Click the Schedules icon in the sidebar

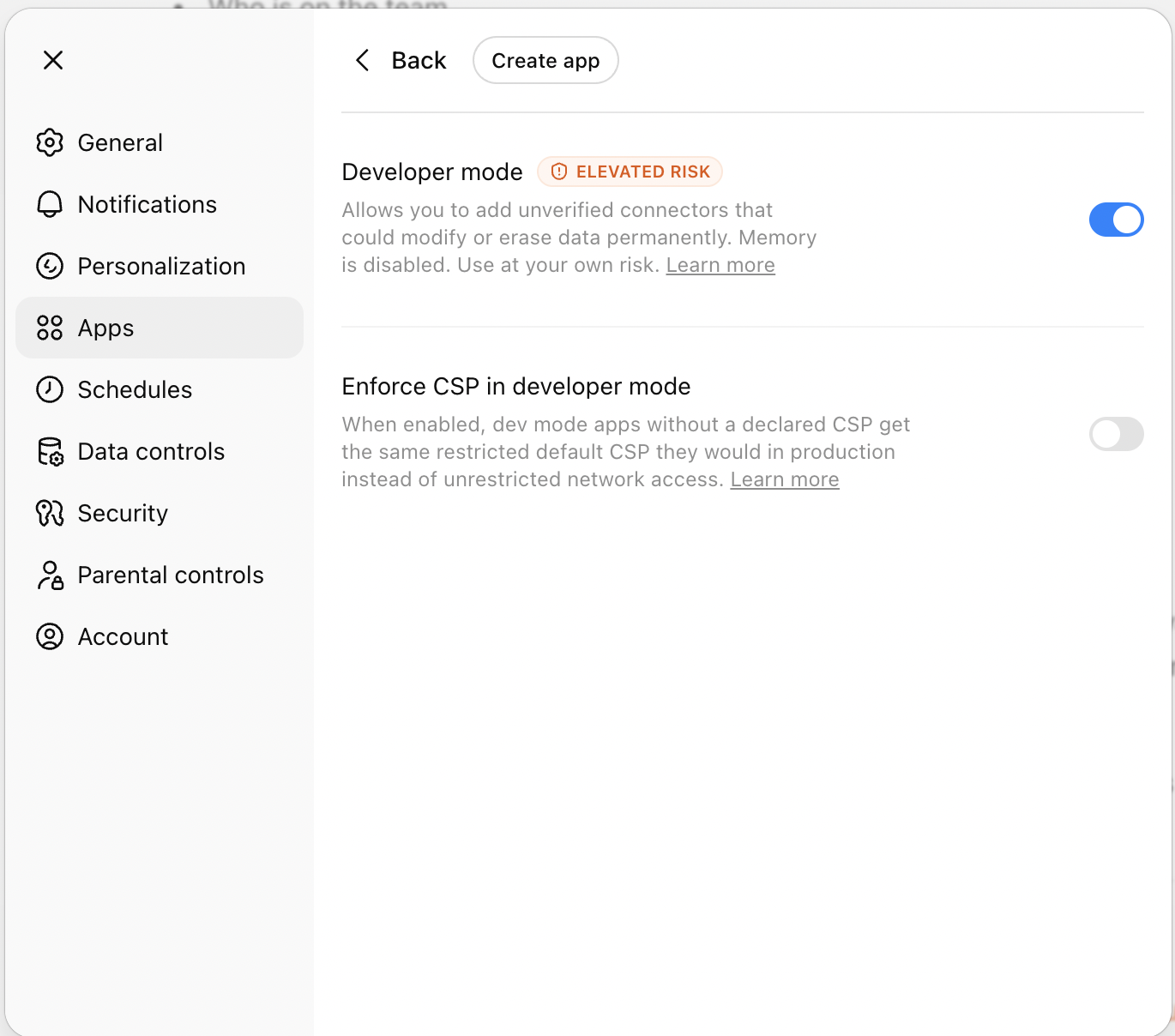50,389
